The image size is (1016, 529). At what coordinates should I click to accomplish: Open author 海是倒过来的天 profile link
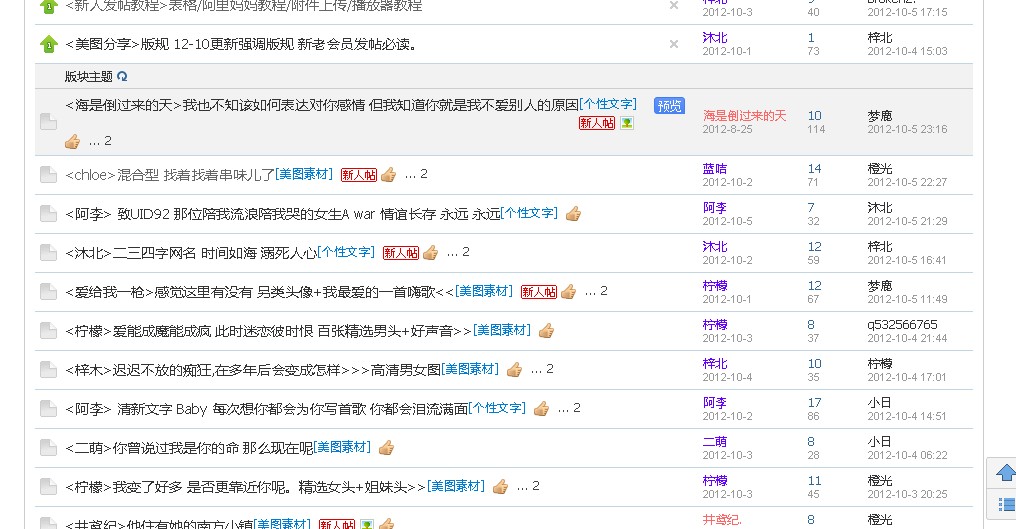pos(745,116)
